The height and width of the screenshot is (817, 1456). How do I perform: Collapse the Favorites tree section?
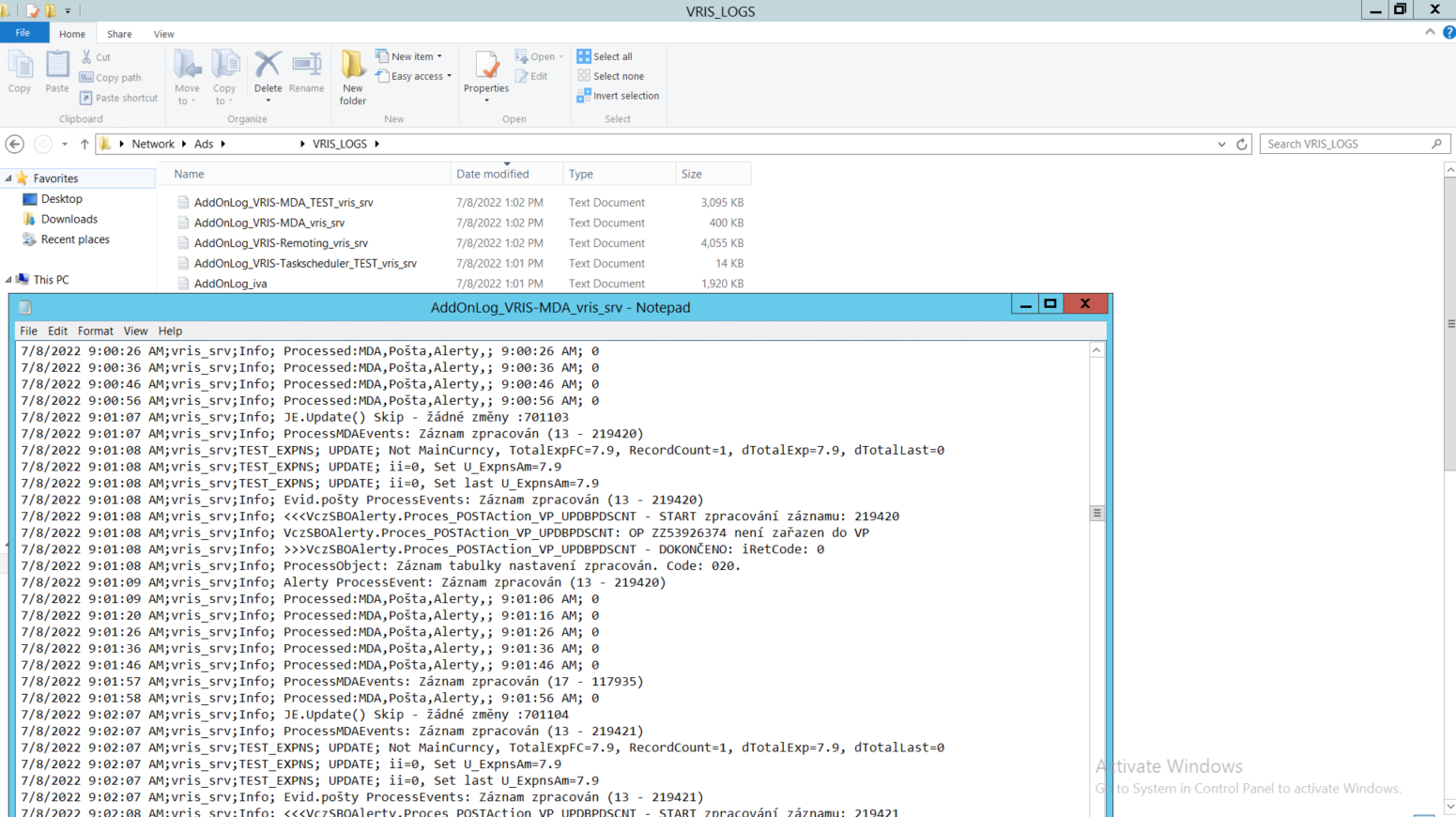click(x=8, y=178)
